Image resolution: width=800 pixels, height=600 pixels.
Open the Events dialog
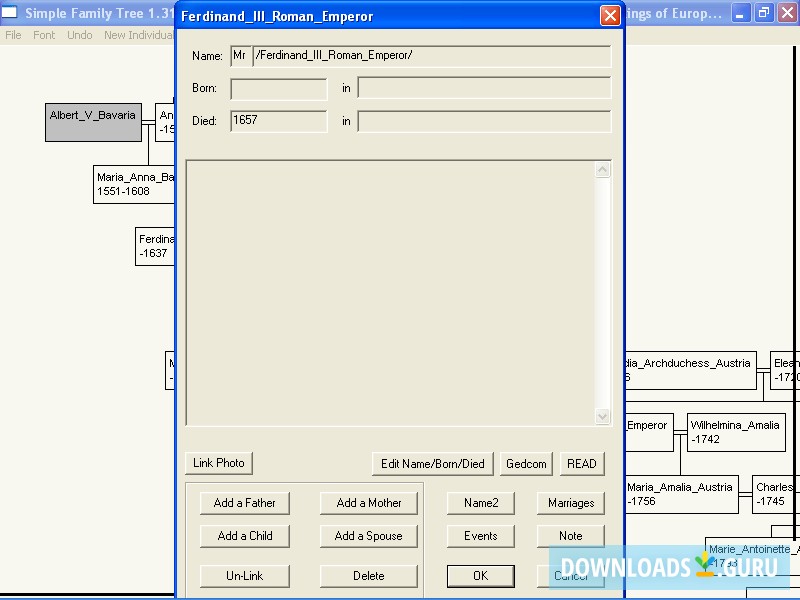coord(481,536)
